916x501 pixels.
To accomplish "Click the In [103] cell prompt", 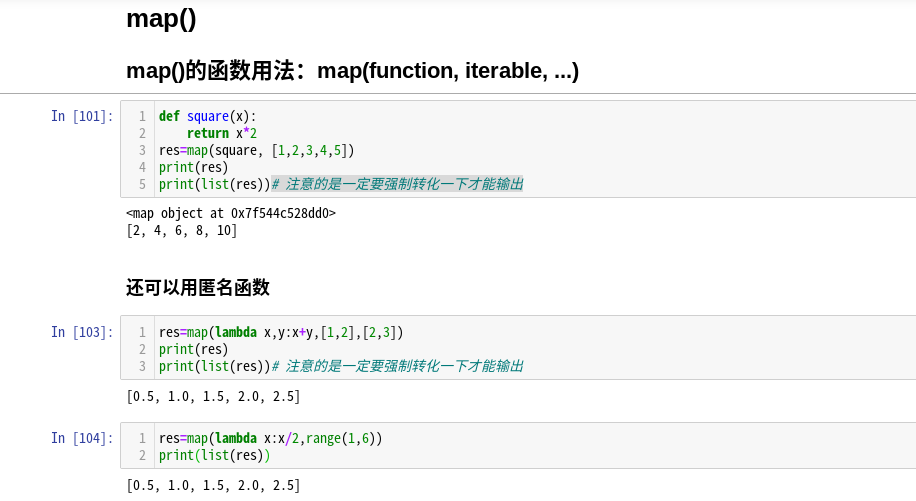I will pos(82,332).
